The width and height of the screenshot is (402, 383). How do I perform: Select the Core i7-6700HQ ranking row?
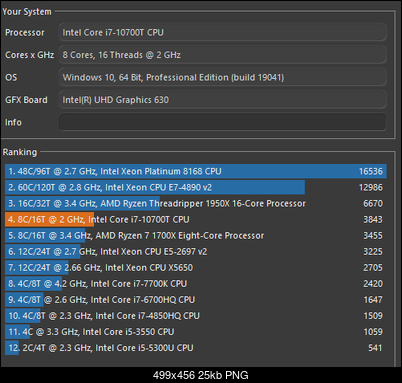coord(196,299)
